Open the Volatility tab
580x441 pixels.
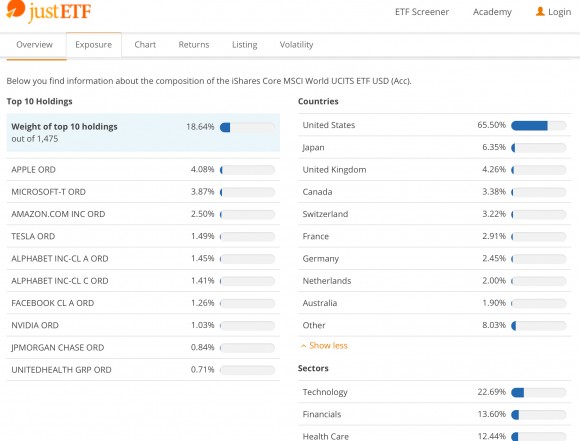click(x=296, y=45)
